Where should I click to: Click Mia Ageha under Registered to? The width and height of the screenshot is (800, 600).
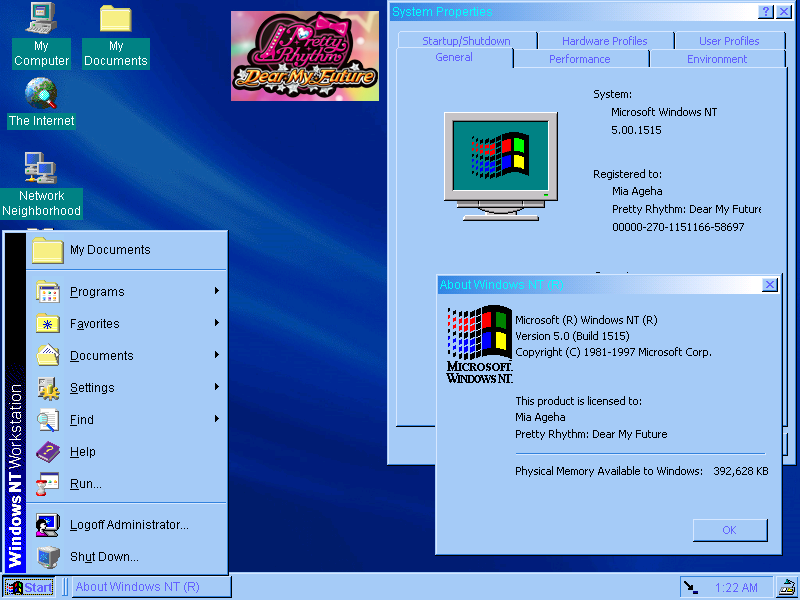(x=637, y=192)
